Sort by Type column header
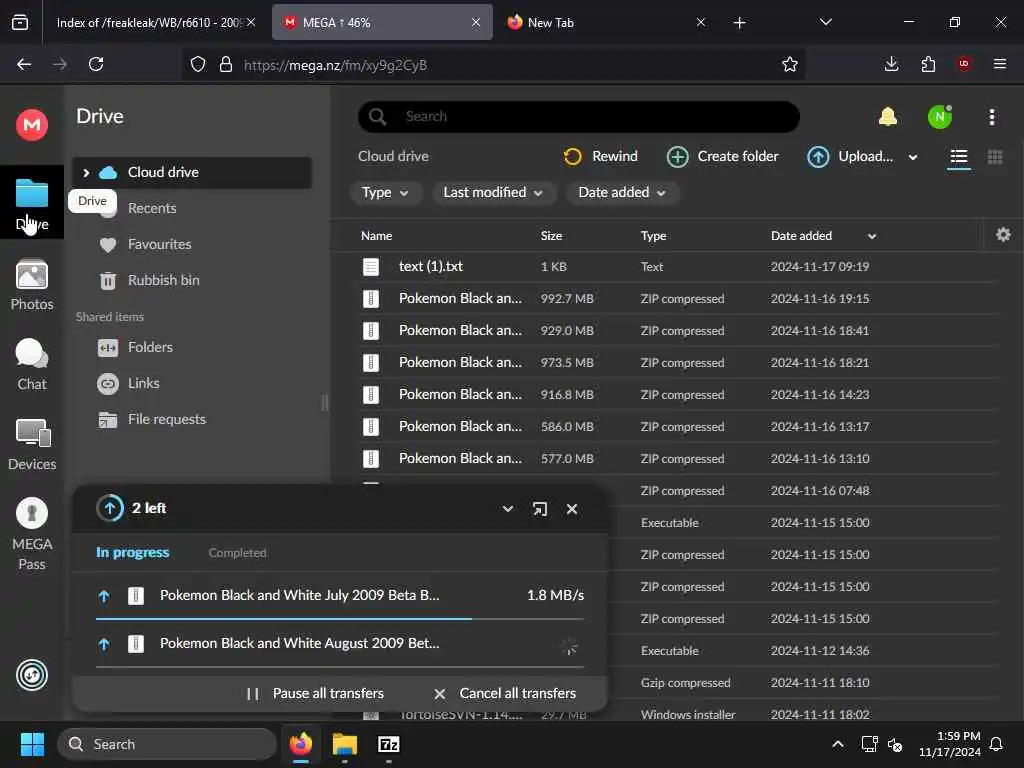Image resolution: width=1024 pixels, height=768 pixels. 653,236
